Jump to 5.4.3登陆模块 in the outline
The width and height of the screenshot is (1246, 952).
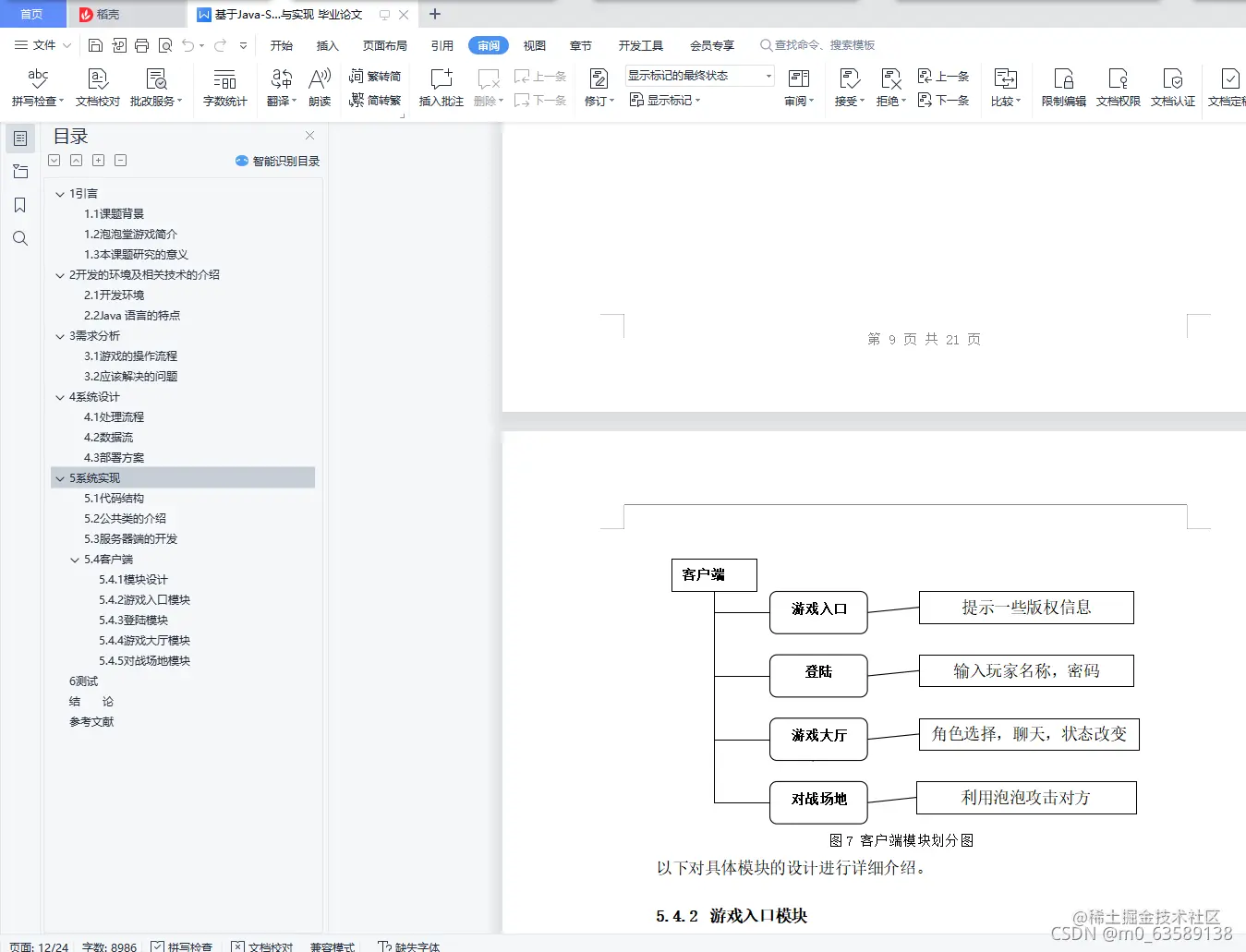[x=136, y=620]
